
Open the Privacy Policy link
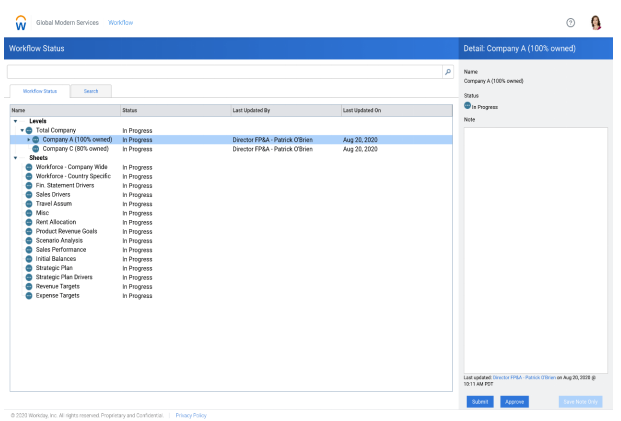point(191,415)
